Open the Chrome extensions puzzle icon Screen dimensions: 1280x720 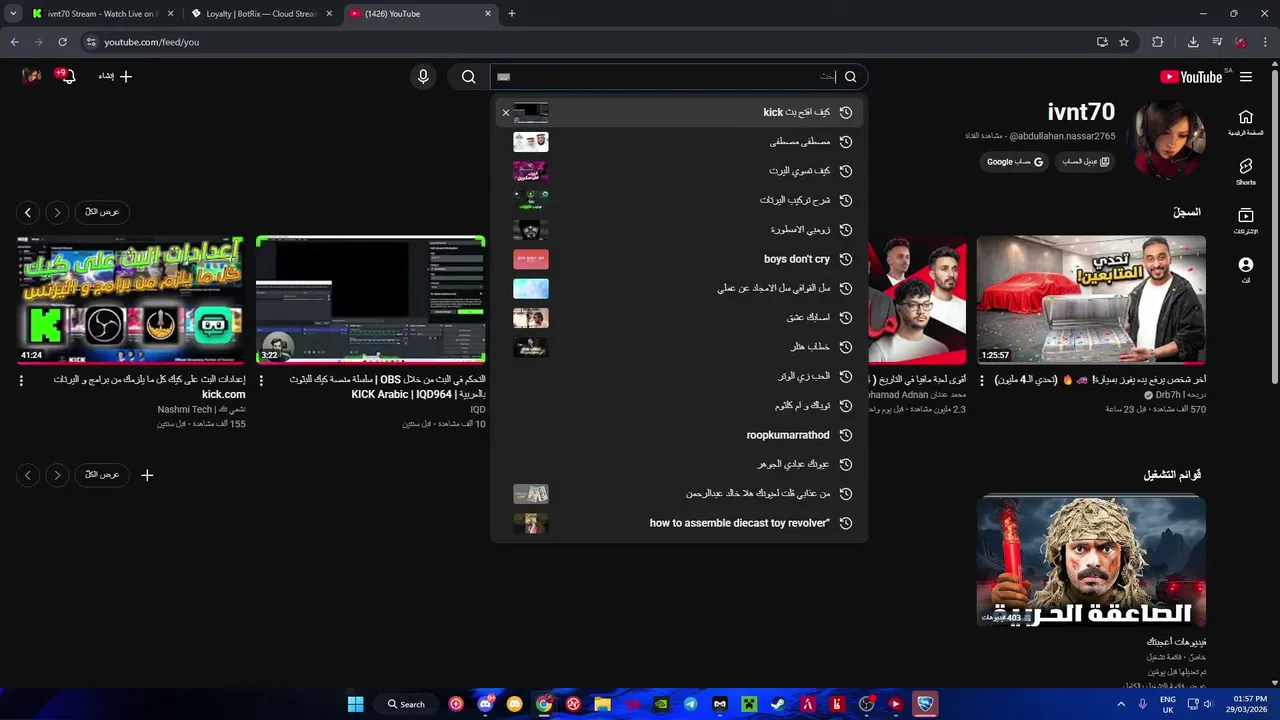[1158, 42]
